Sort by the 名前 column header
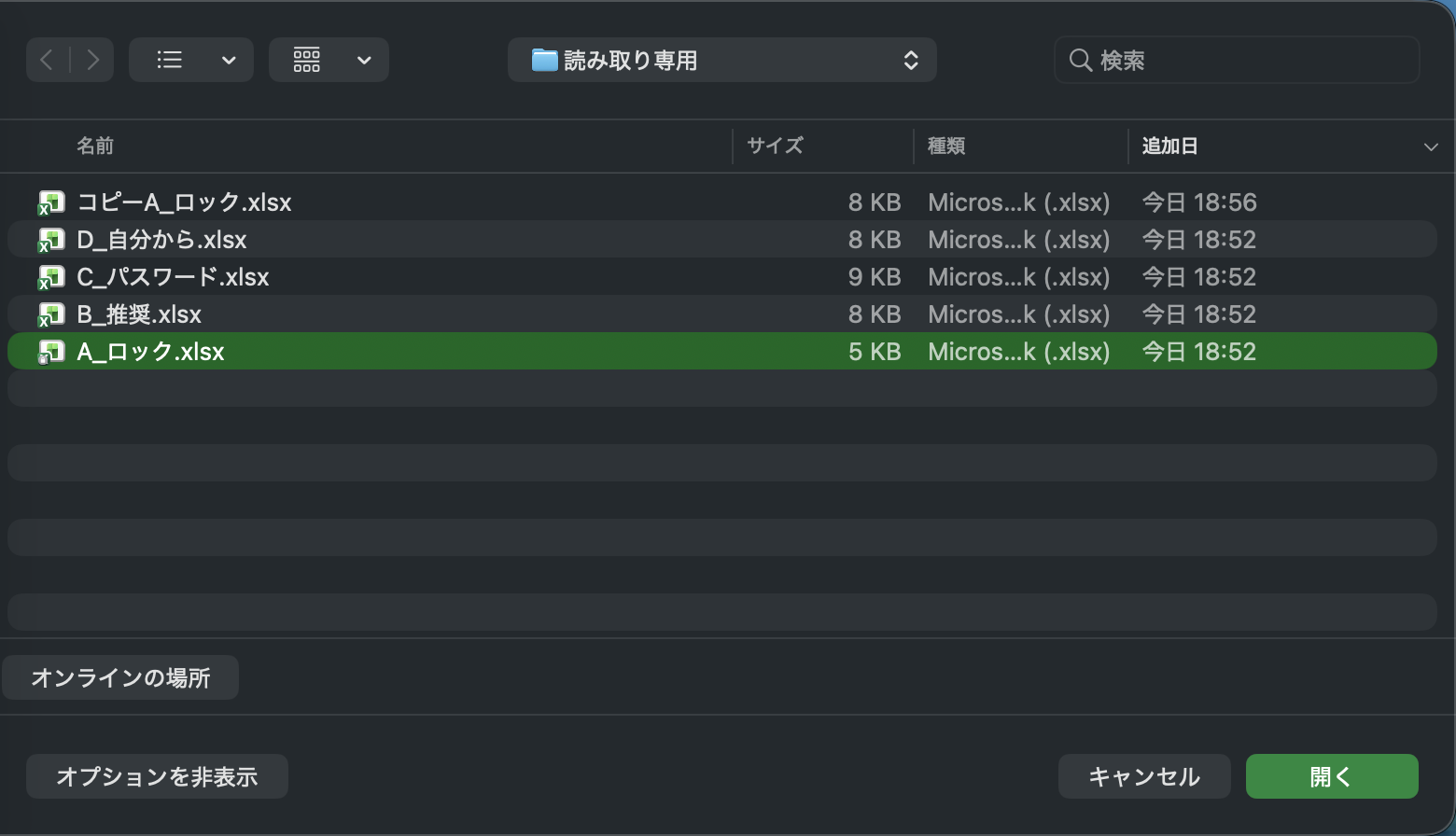 click(95, 146)
